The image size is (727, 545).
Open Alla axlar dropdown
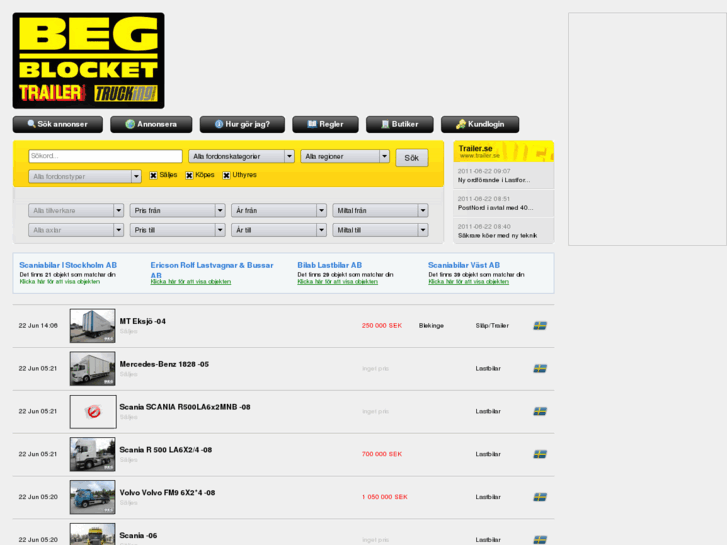[76, 230]
